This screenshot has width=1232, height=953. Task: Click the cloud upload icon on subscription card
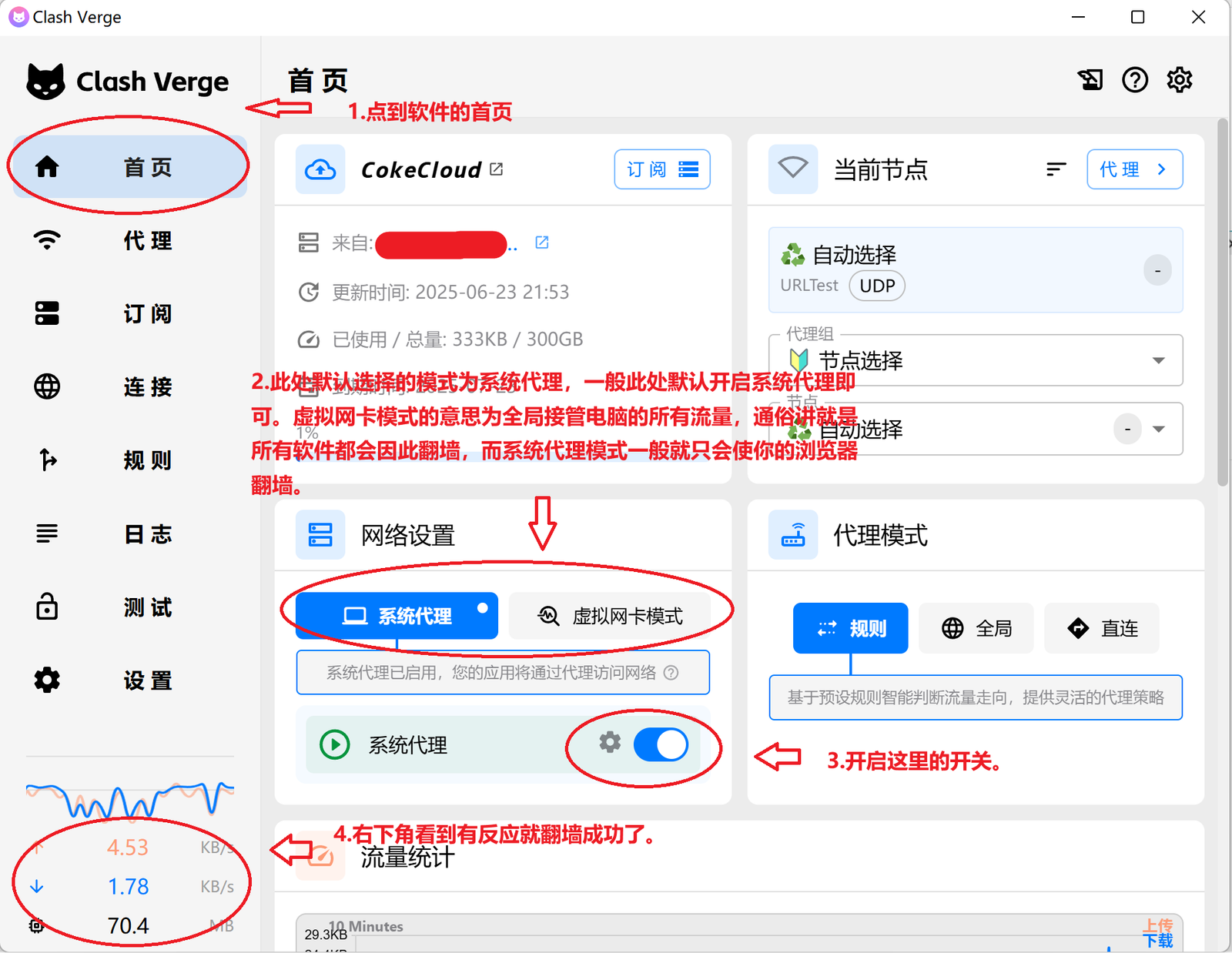pyautogui.click(x=320, y=169)
